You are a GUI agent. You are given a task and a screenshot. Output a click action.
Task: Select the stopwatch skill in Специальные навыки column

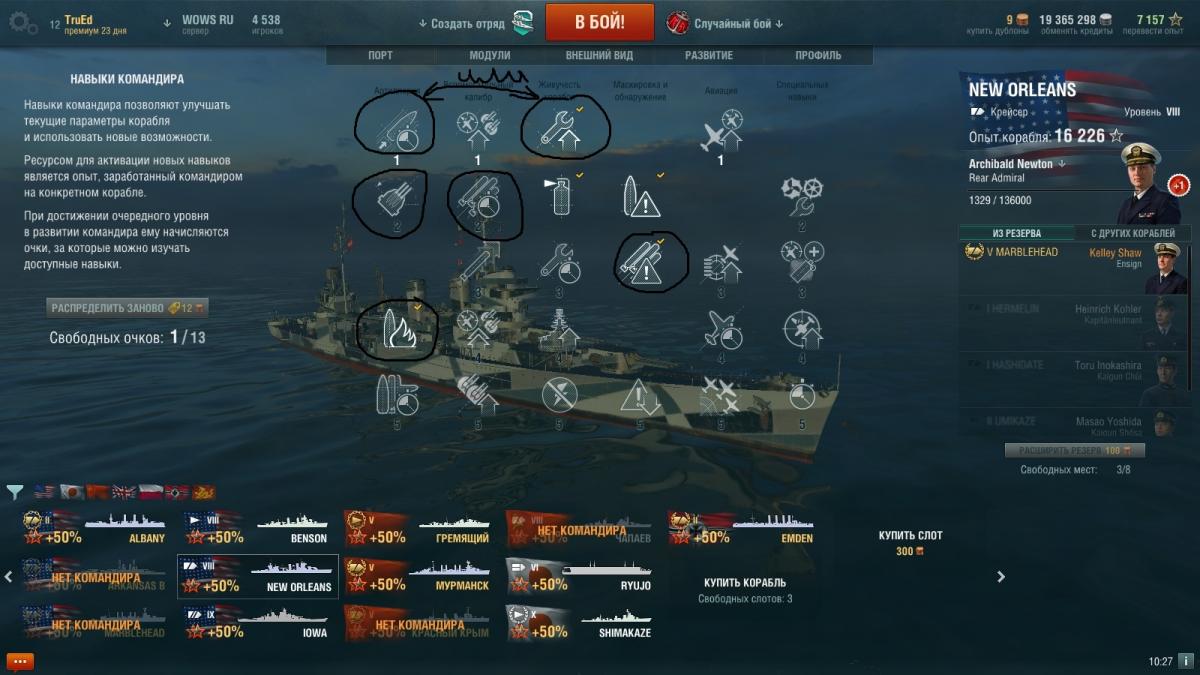pos(801,394)
